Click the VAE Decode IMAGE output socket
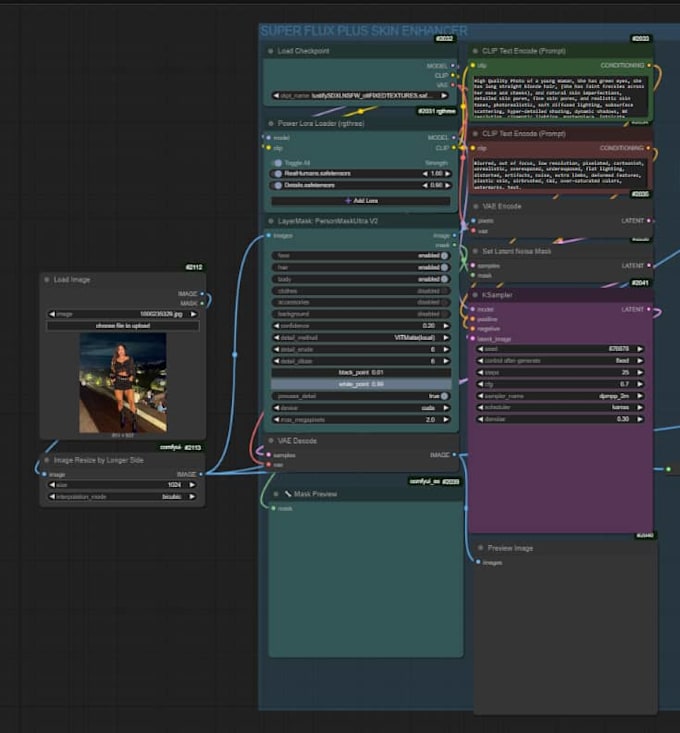 click(x=454, y=454)
